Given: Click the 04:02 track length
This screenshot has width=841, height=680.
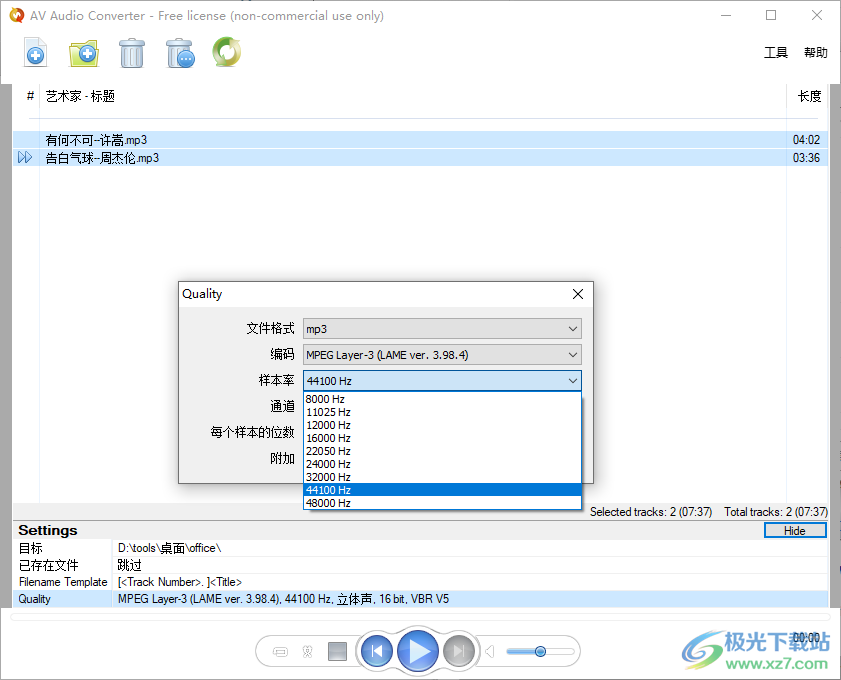Looking at the screenshot, I should tap(806, 140).
